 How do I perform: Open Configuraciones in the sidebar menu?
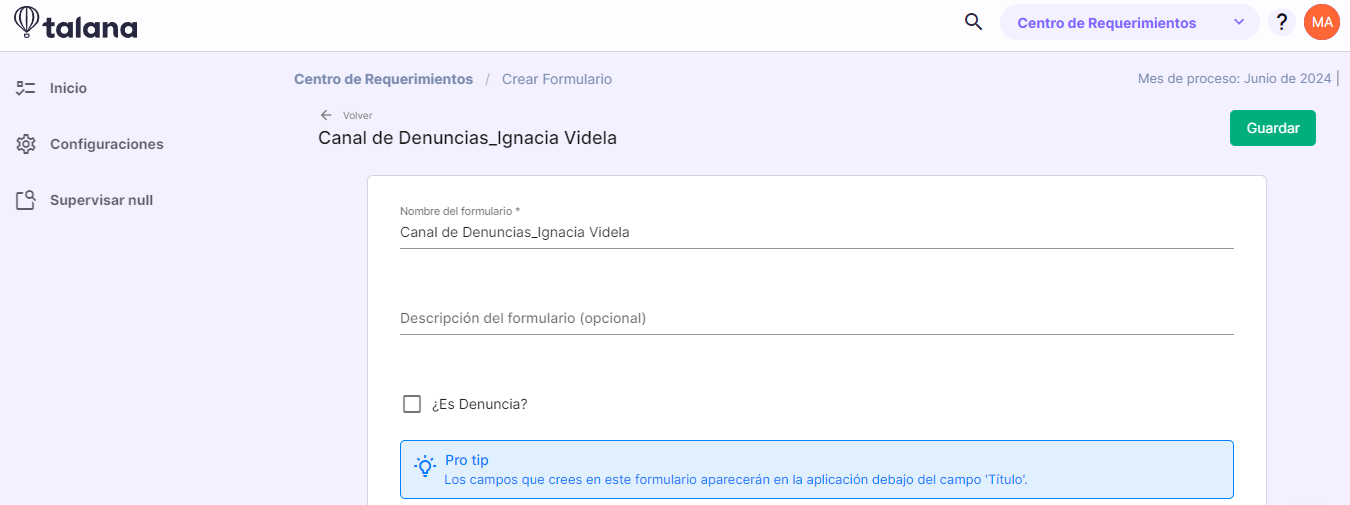[107, 144]
